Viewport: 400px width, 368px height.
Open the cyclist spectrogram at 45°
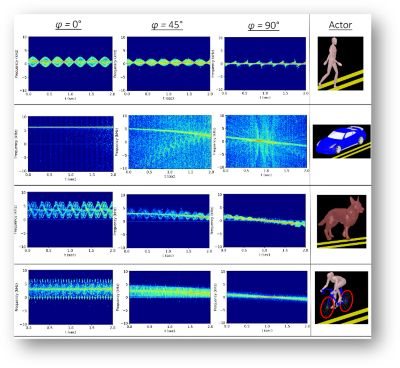tap(170, 297)
